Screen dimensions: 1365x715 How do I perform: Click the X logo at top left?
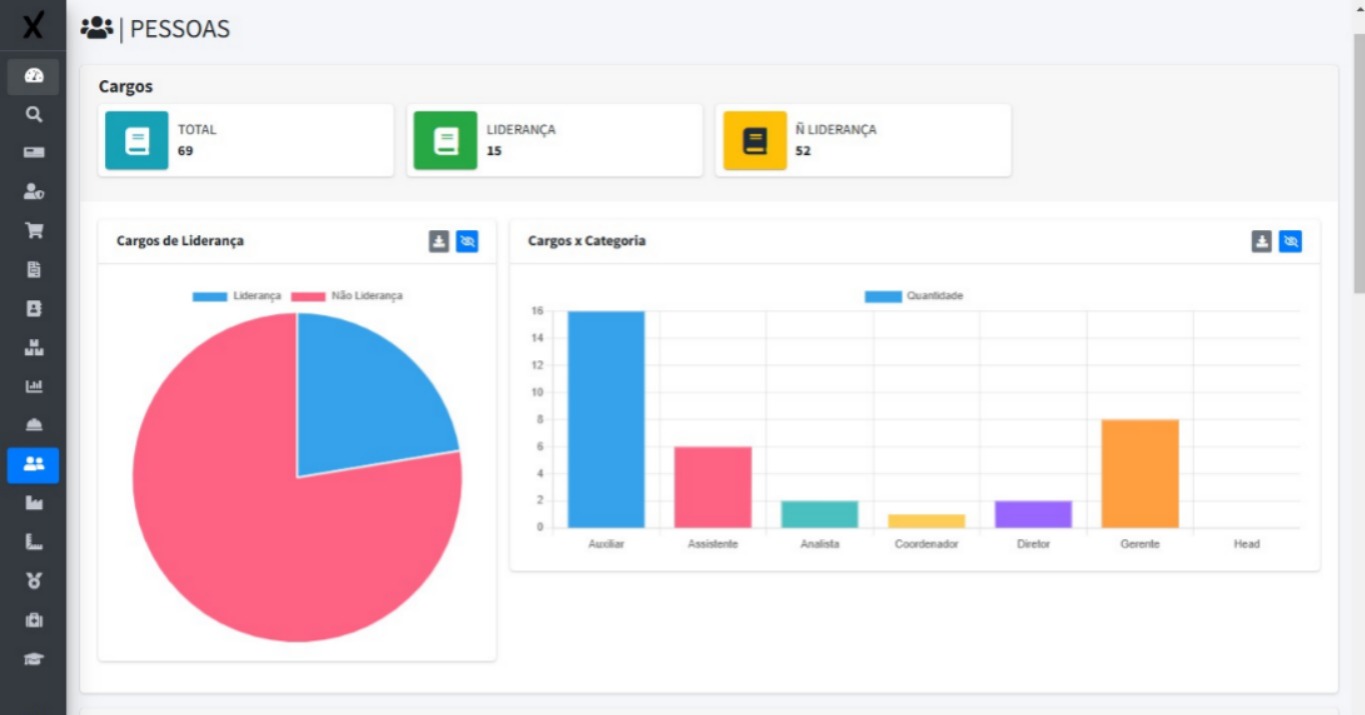pyautogui.click(x=33, y=25)
